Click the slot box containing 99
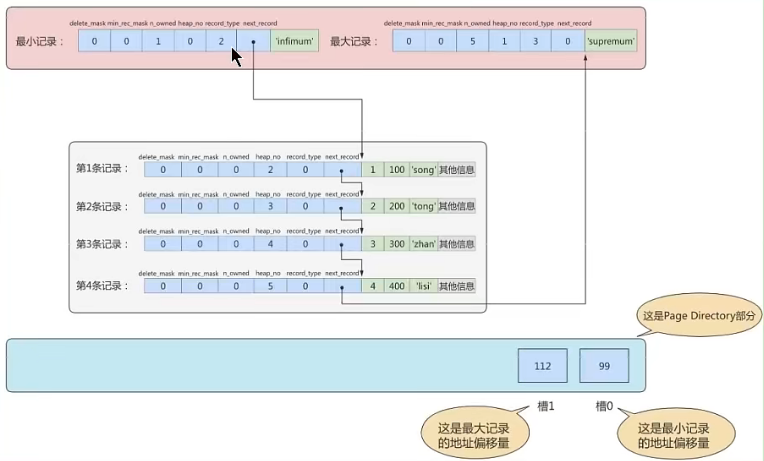This screenshot has width=764, height=461. tap(604, 365)
